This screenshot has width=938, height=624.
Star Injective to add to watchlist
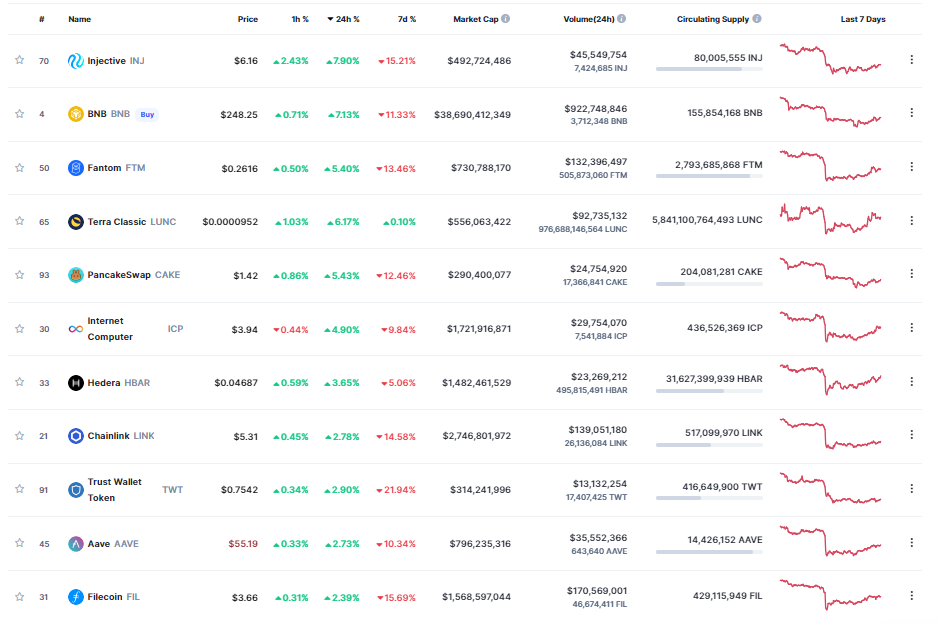(19, 60)
